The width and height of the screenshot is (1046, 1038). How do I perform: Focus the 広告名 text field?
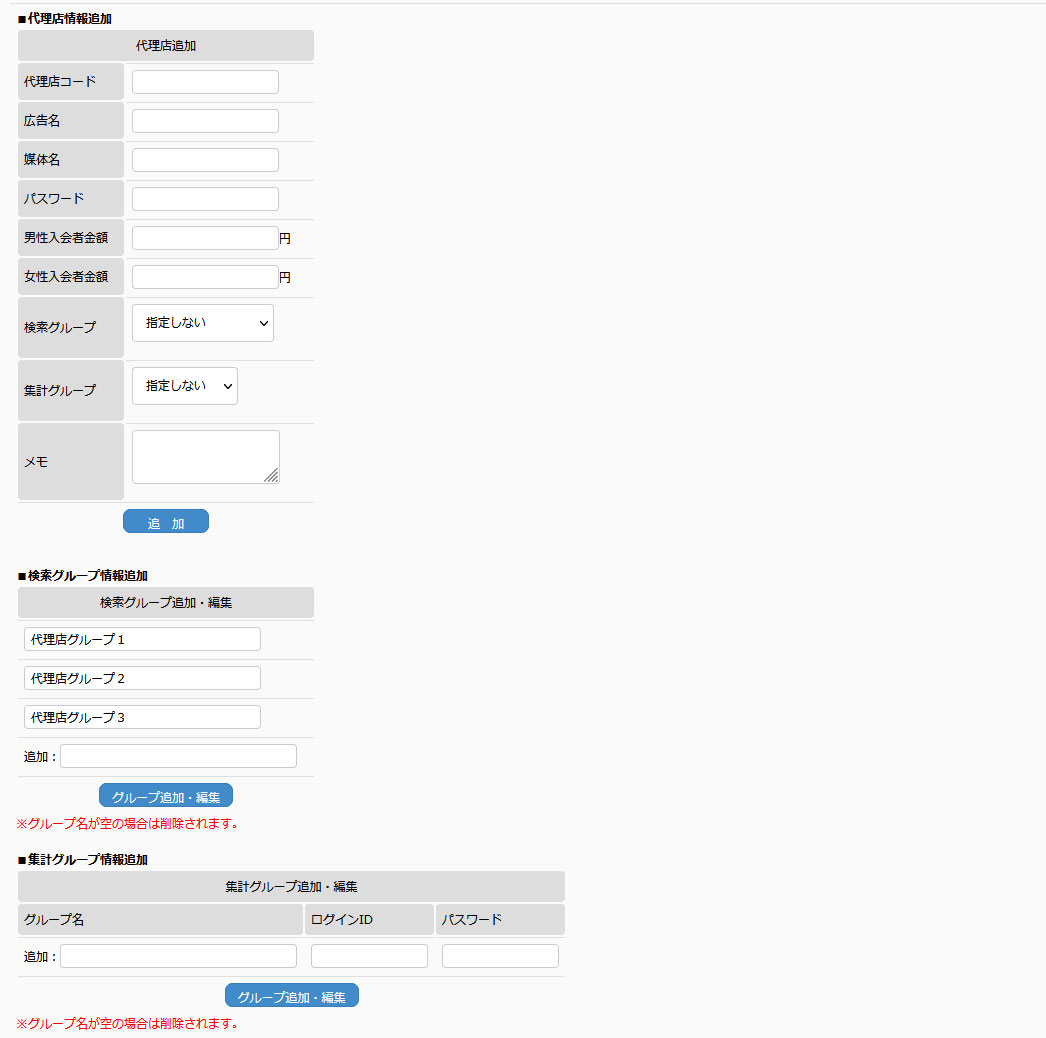tap(205, 121)
